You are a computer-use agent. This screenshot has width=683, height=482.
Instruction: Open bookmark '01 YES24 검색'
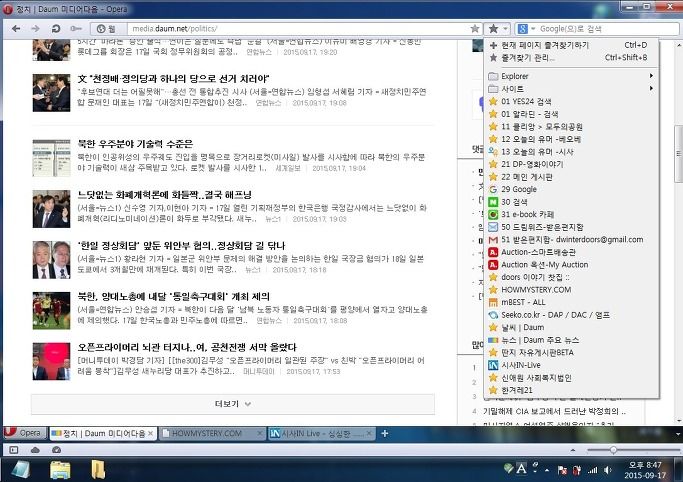tap(571, 101)
